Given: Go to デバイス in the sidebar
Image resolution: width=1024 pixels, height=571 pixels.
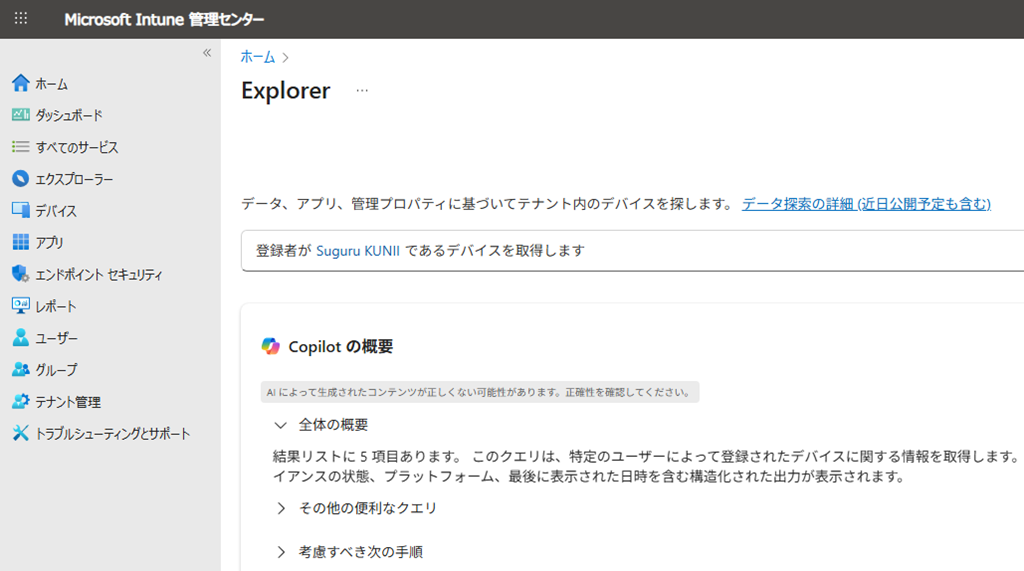Looking at the screenshot, I should point(56,211).
